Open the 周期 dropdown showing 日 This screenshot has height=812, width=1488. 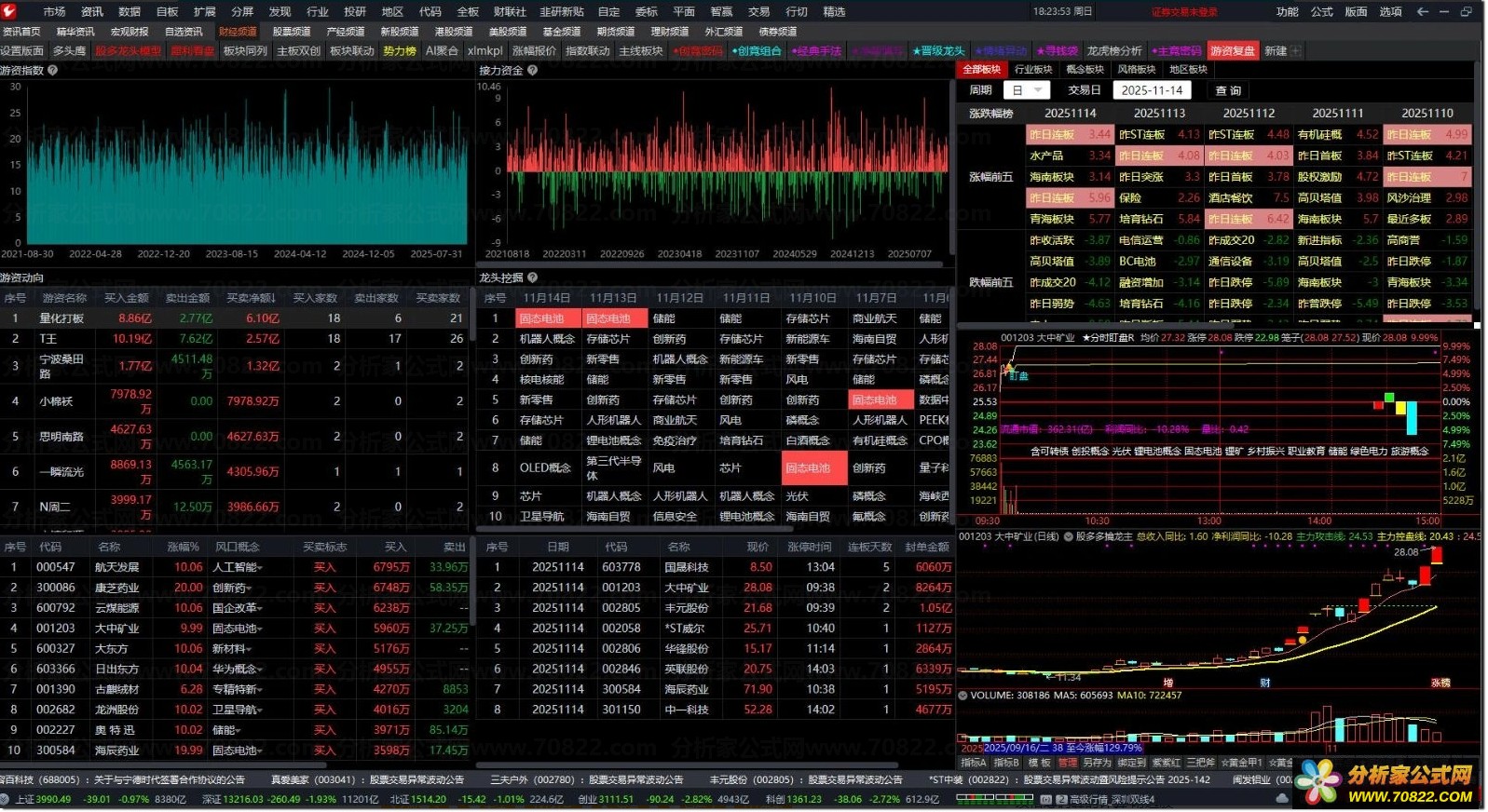(1027, 90)
